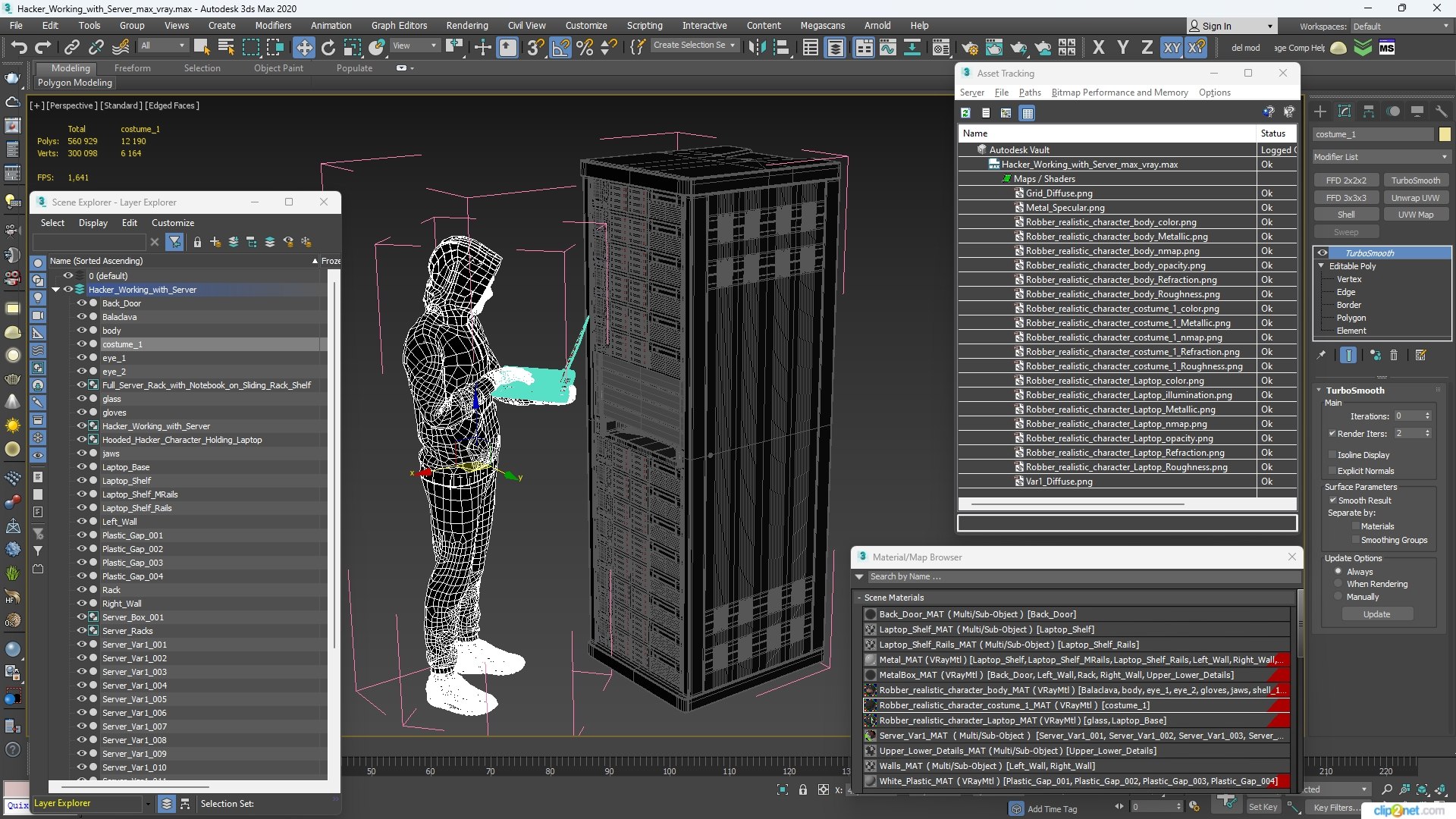Open the Create tab in command panel
Viewport: 1456px width, 819px height.
pos(1320,111)
